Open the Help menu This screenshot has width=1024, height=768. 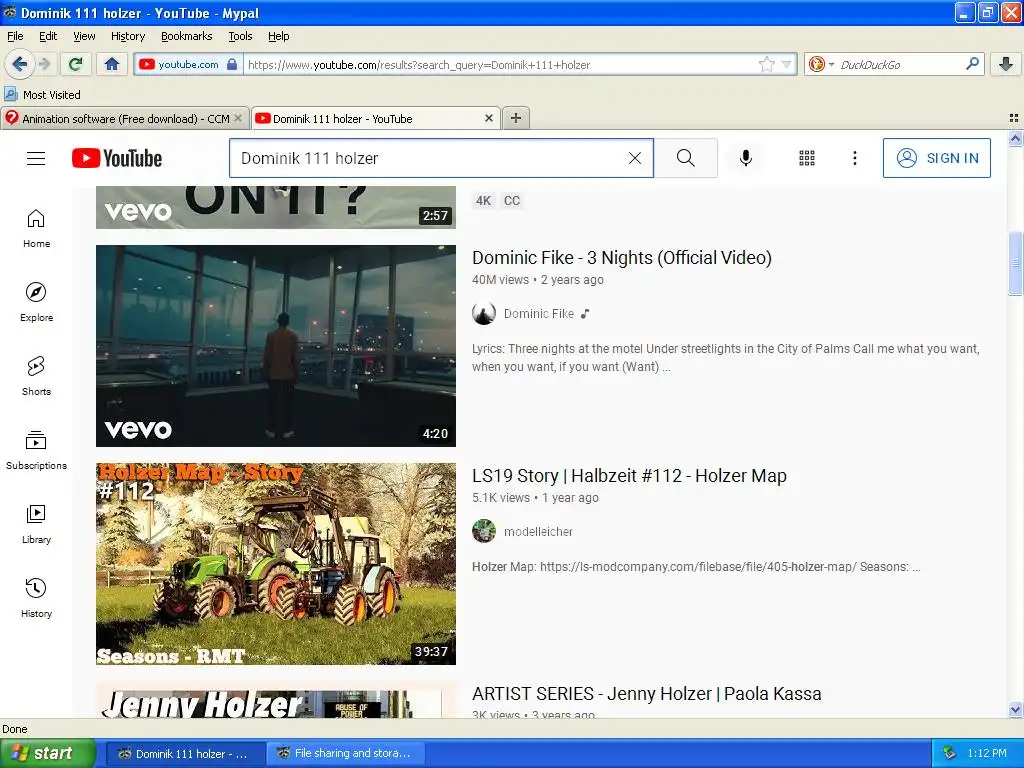click(x=278, y=36)
